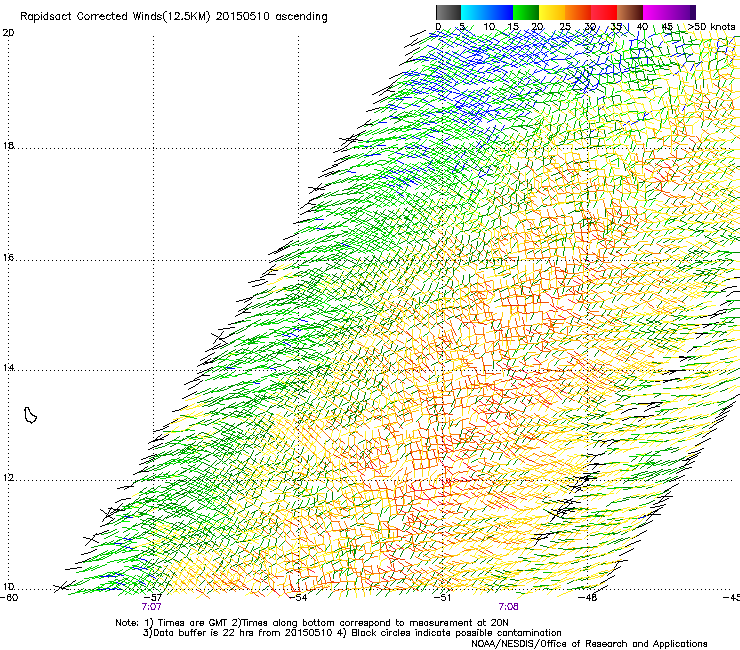The width and height of the screenshot is (740, 650).
Task: Click the purple '7:08' time marker
Action: click(508, 607)
